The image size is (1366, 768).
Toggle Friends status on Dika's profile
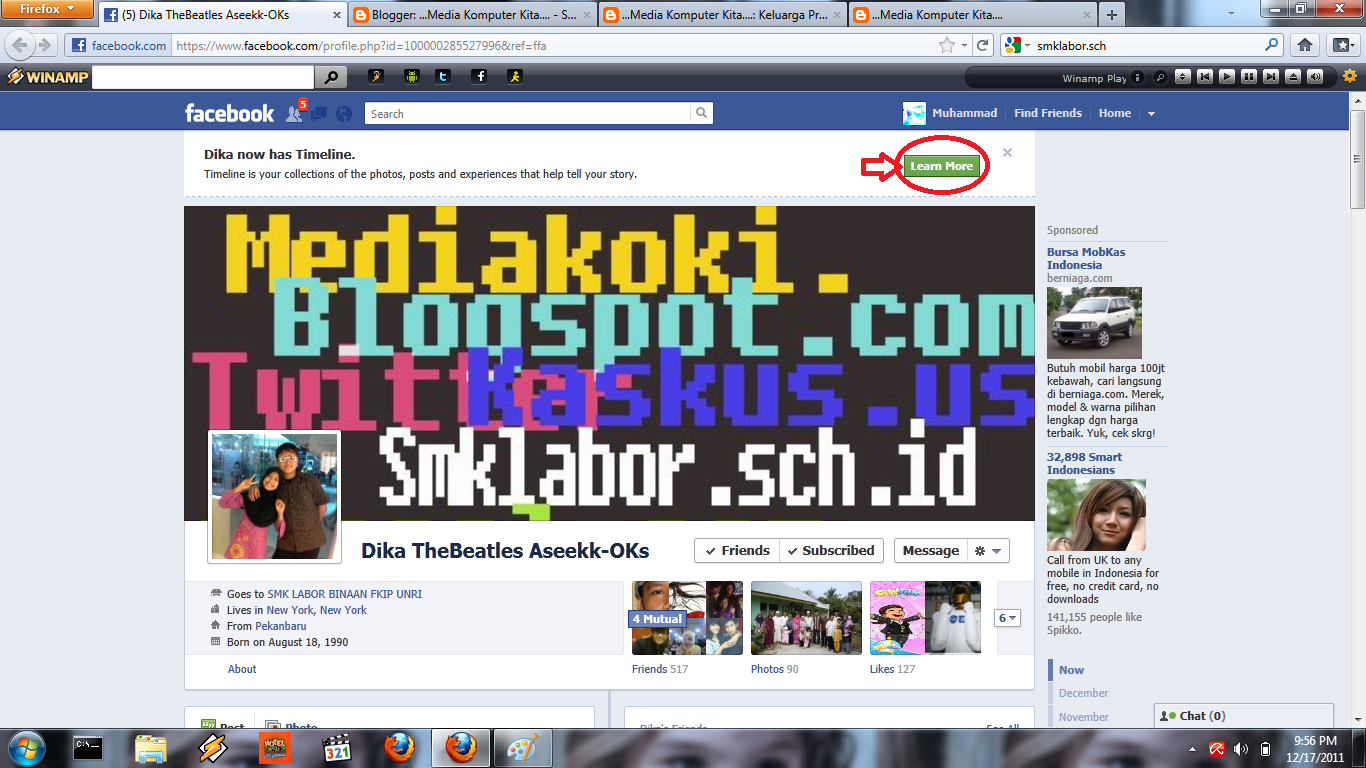736,550
